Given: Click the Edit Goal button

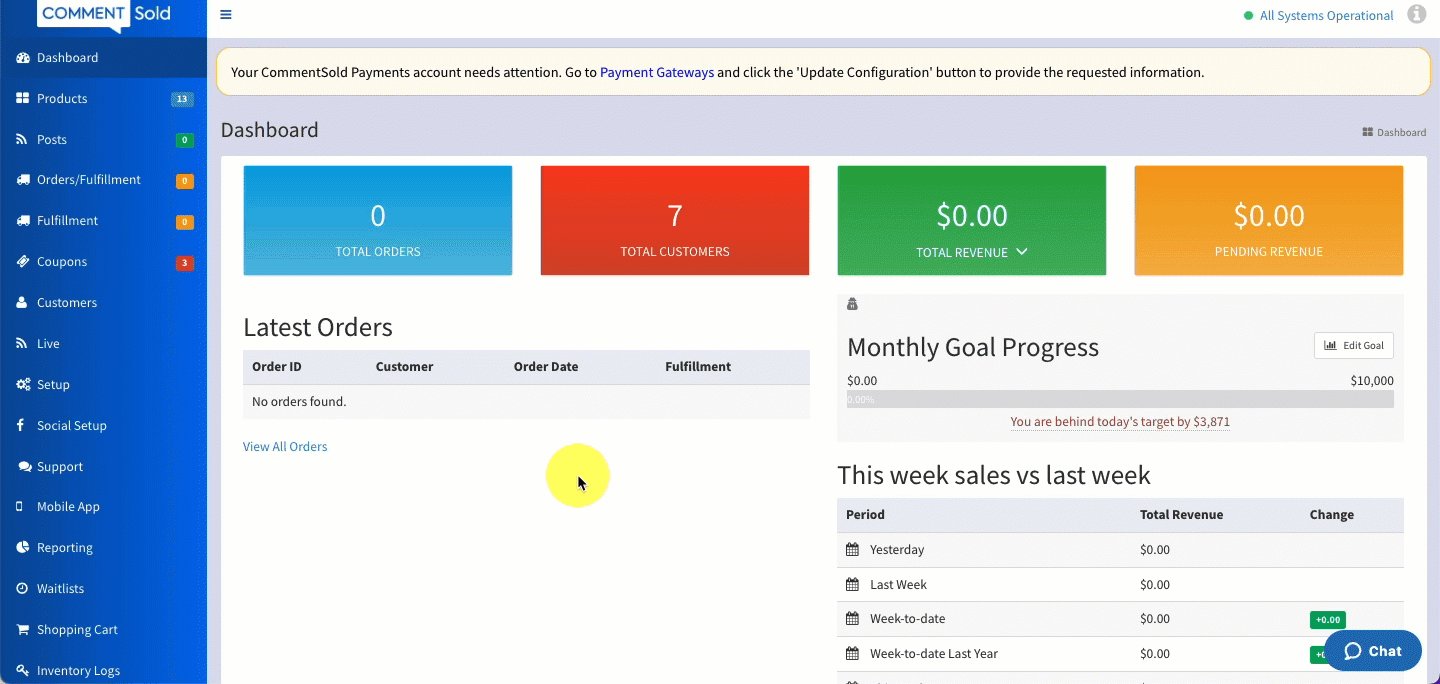Looking at the screenshot, I should point(1353,345).
